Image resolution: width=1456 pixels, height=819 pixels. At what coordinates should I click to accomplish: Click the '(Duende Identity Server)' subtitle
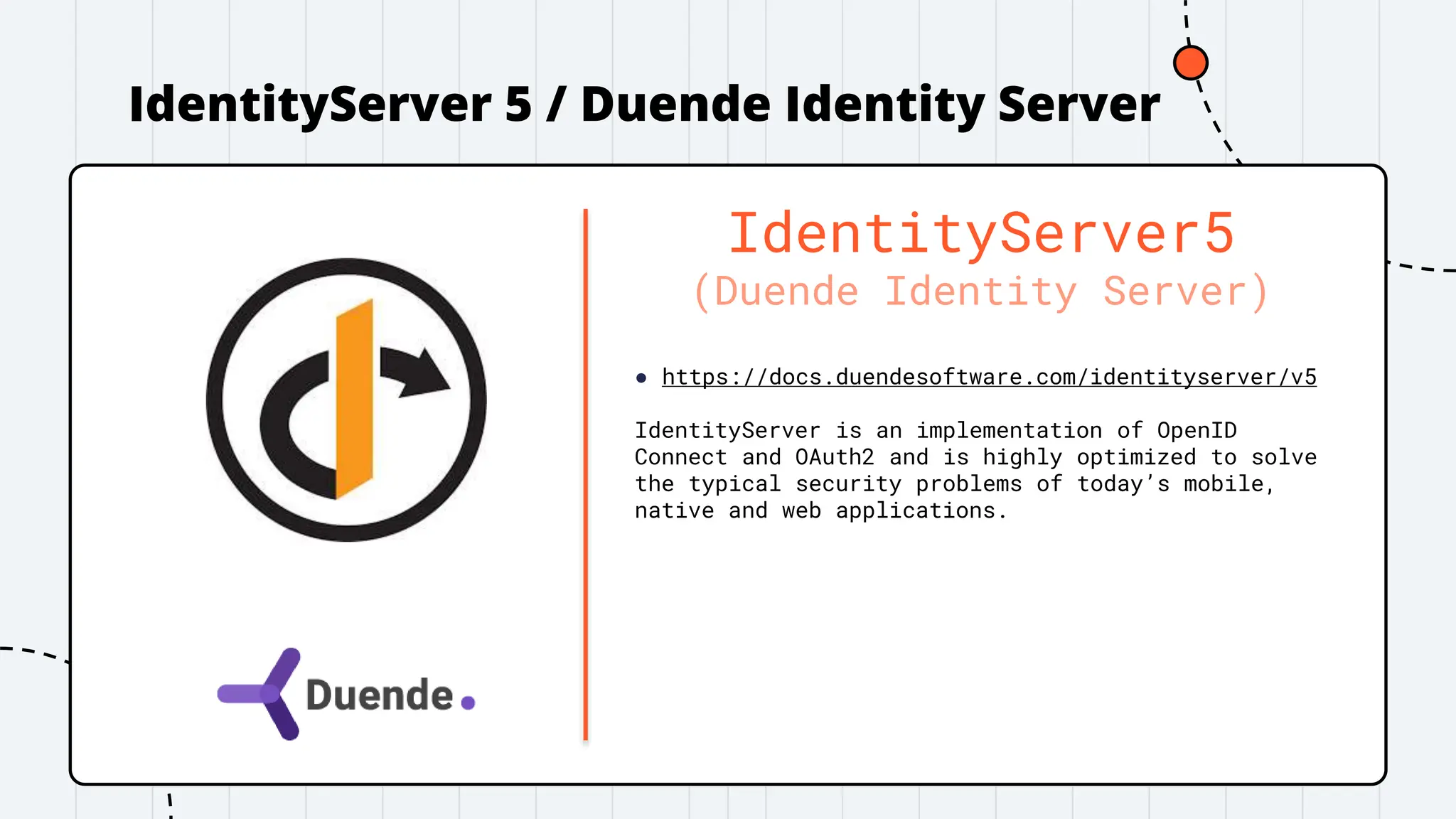981,291
